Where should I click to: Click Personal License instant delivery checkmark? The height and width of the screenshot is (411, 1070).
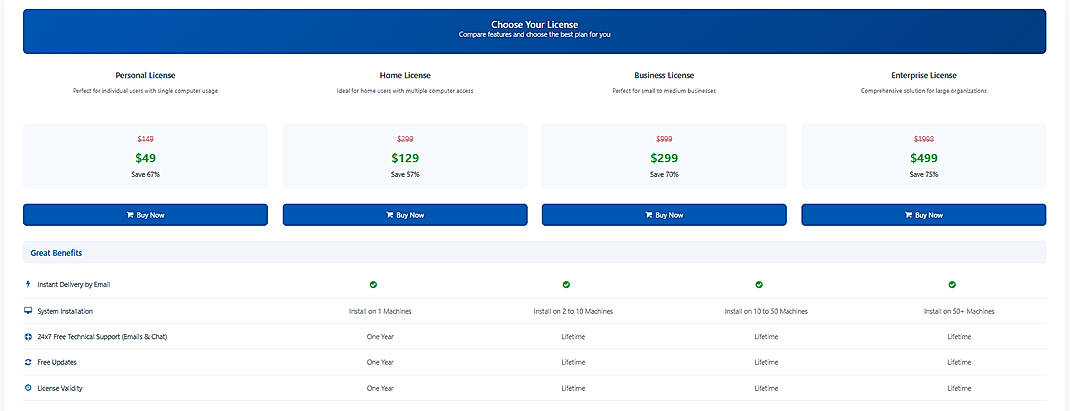click(x=373, y=285)
